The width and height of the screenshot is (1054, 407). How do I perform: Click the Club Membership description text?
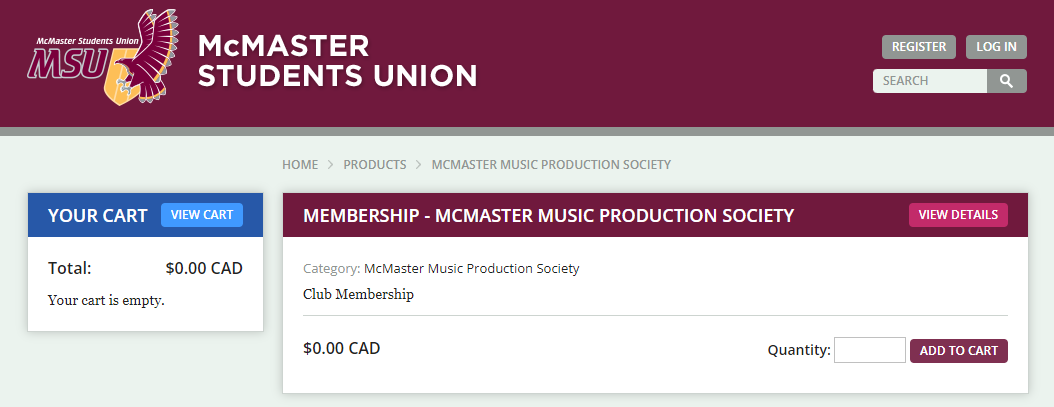[x=358, y=295]
